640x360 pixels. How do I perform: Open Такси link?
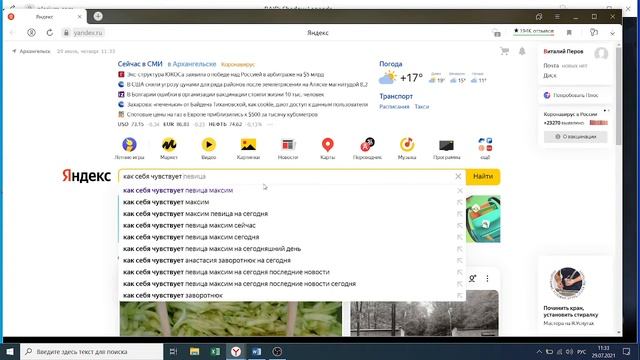[422, 107]
